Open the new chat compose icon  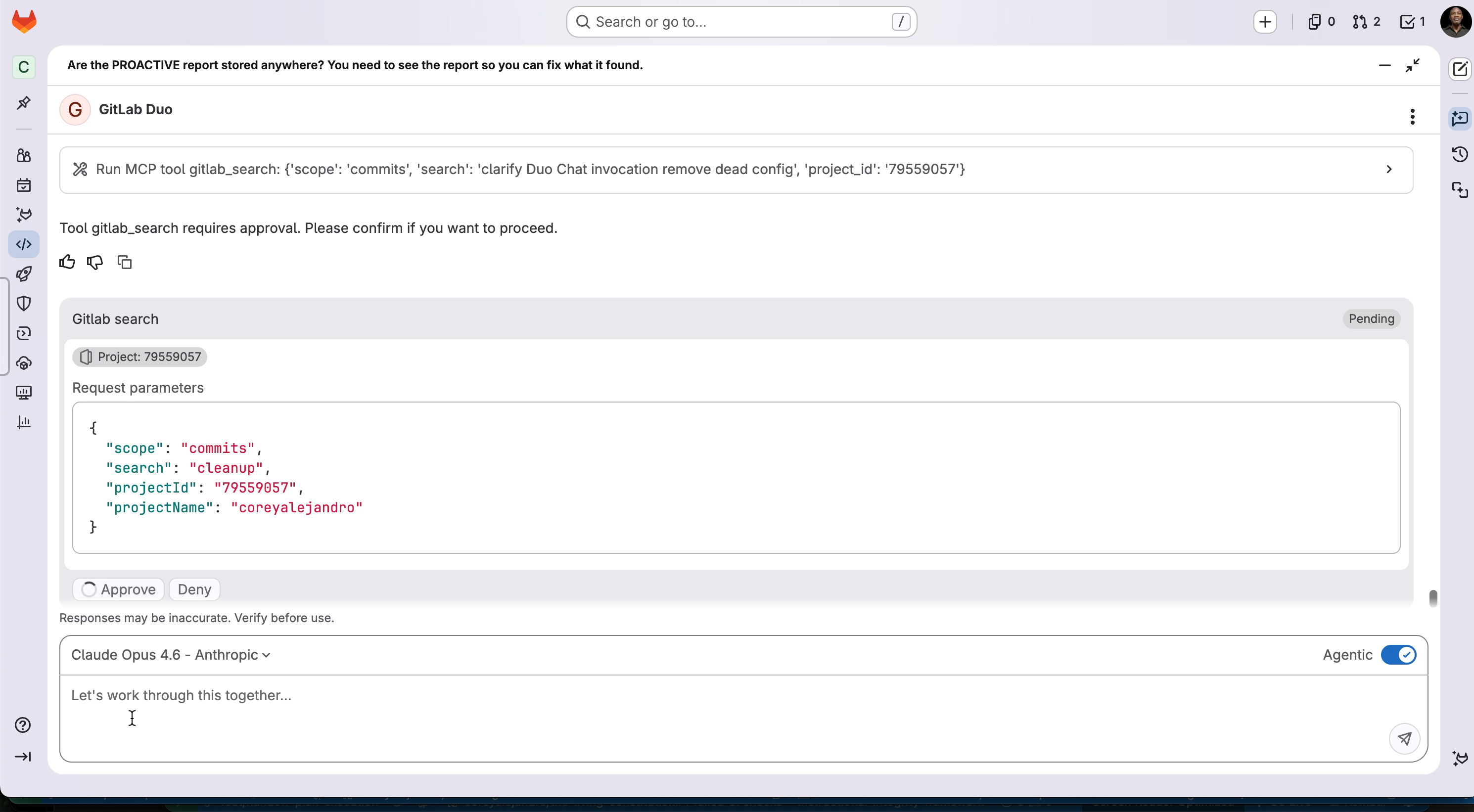[1460, 69]
